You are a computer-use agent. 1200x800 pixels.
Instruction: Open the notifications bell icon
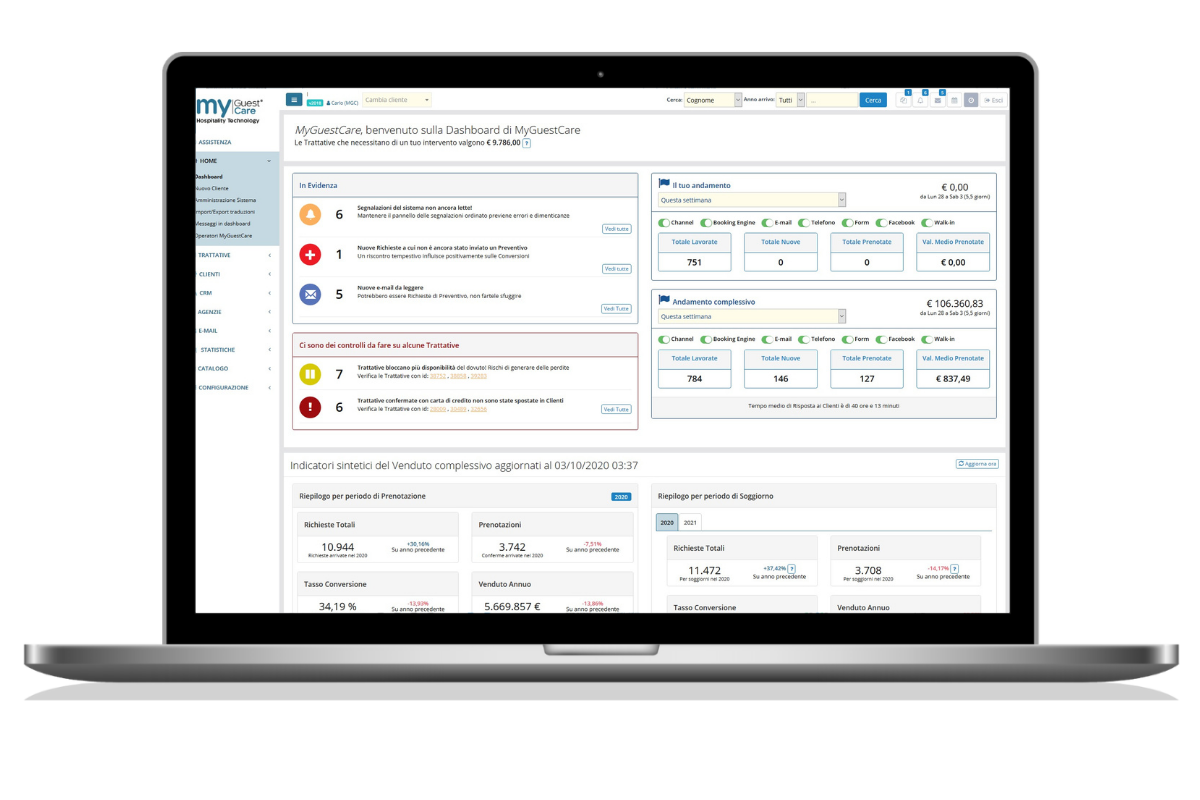[x=920, y=100]
